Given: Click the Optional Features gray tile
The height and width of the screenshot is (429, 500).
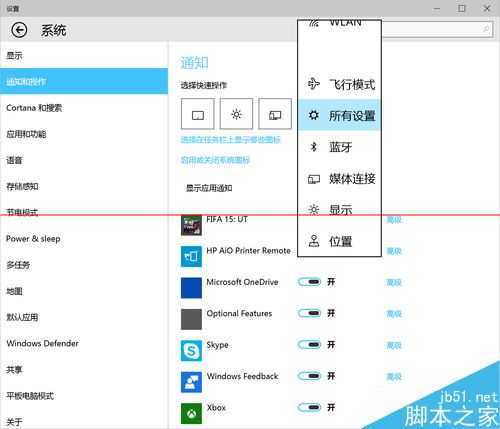Looking at the screenshot, I should click(x=191, y=319).
